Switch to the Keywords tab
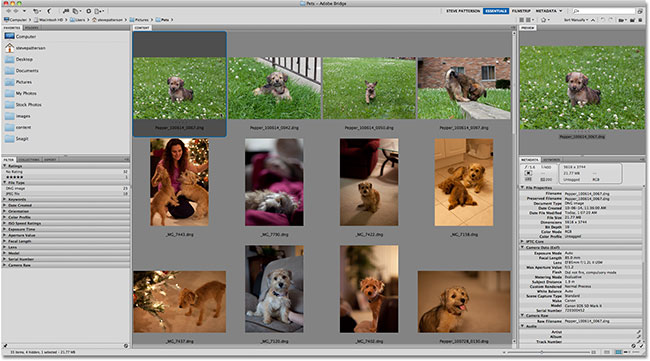 pos(551,160)
